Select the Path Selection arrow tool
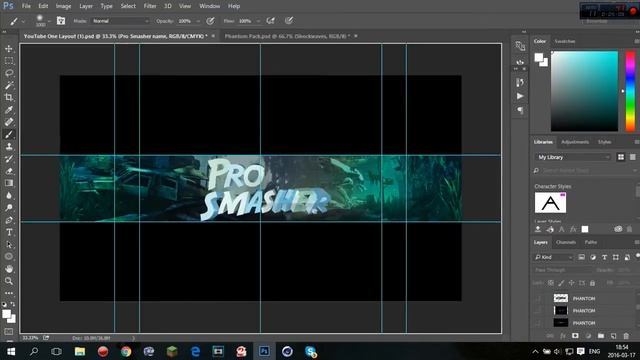This screenshot has height=360, width=640. (9, 244)
